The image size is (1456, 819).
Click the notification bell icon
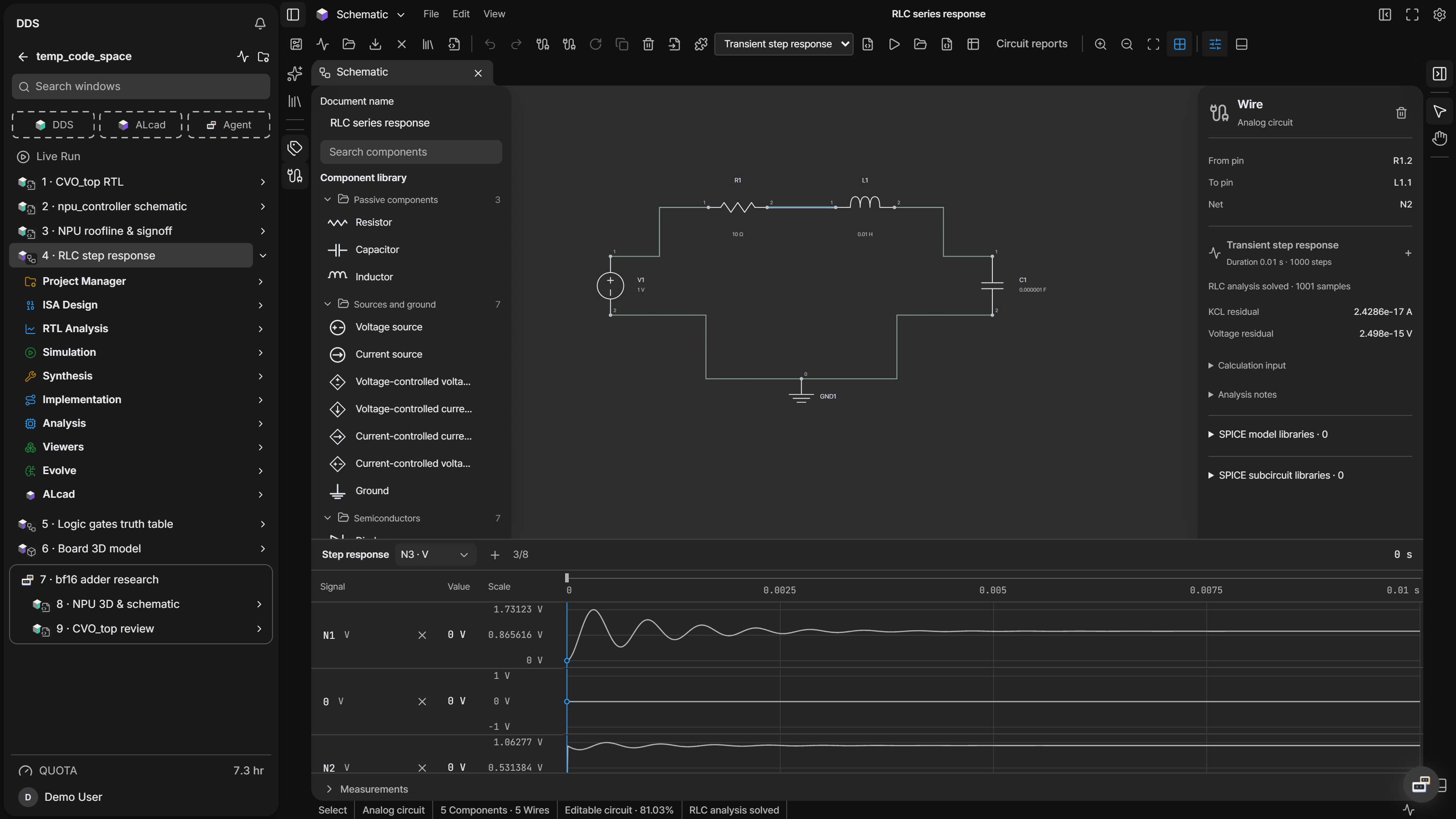pyautogui.click(x=260, y=24)
